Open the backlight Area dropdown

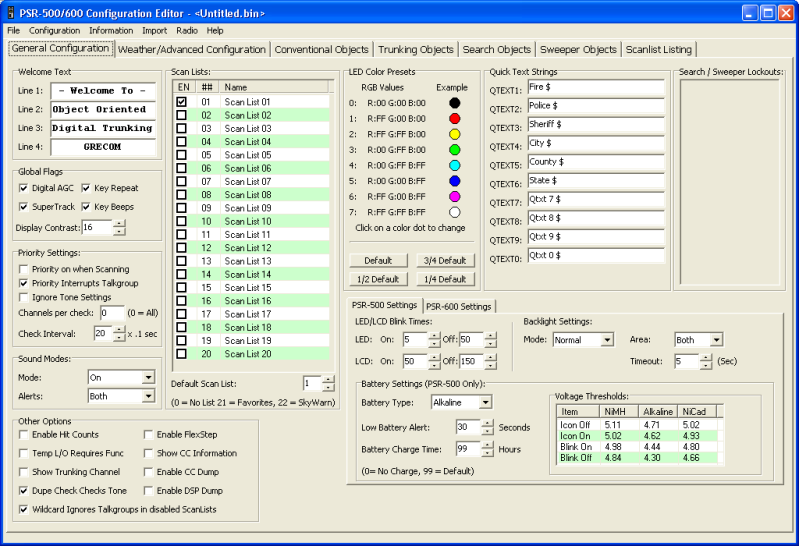coord(715,340)
